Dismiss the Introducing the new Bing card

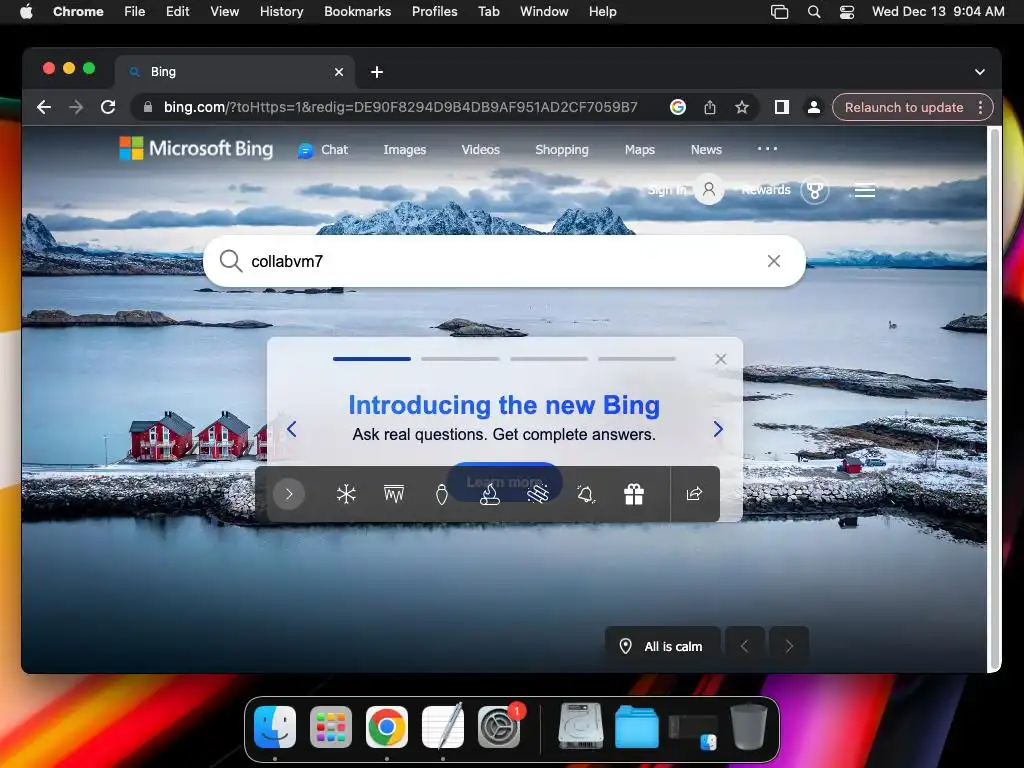721,359
